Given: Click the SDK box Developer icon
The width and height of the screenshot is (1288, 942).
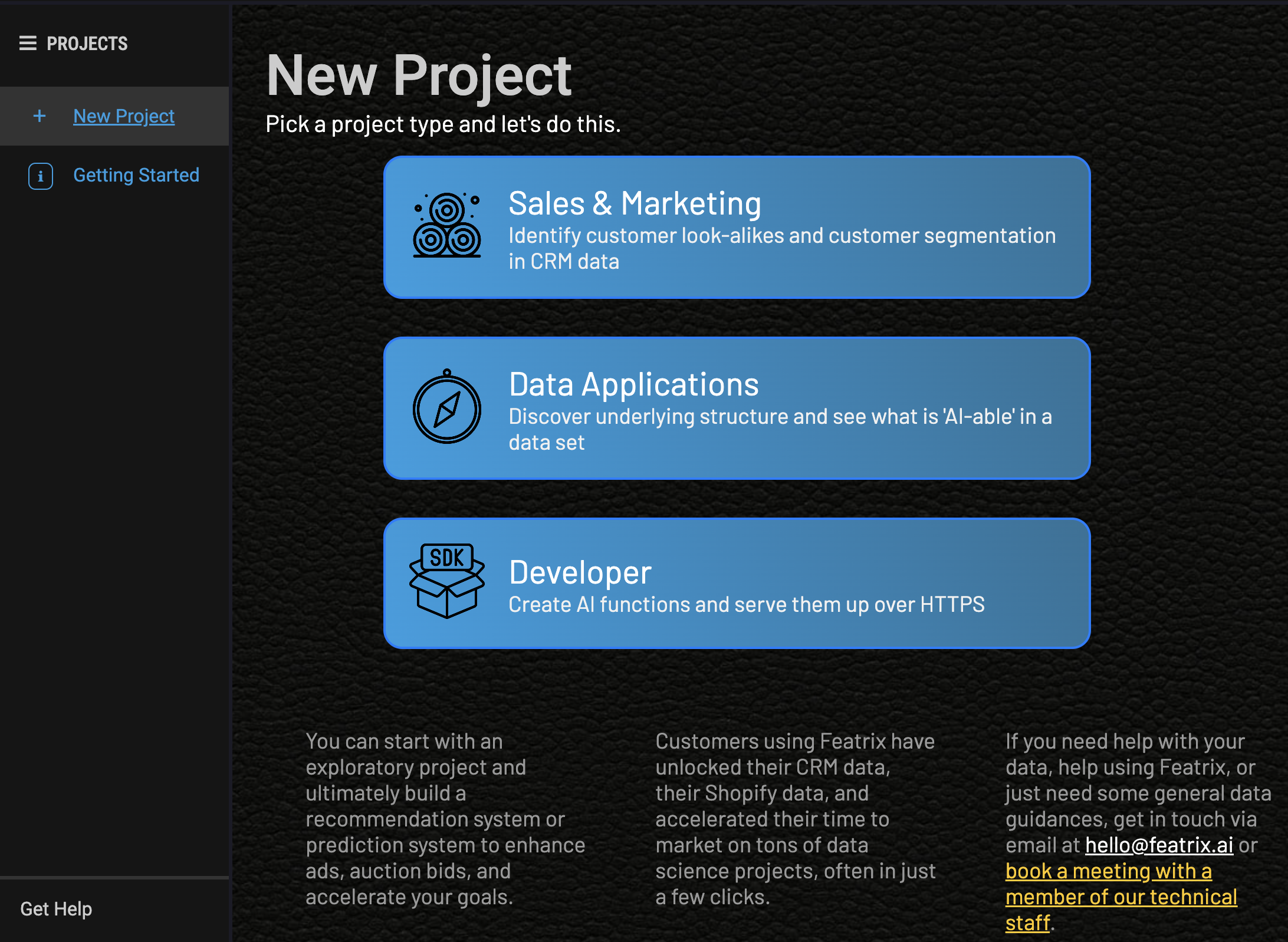Looking at the screenshot, I should [447, 581].
